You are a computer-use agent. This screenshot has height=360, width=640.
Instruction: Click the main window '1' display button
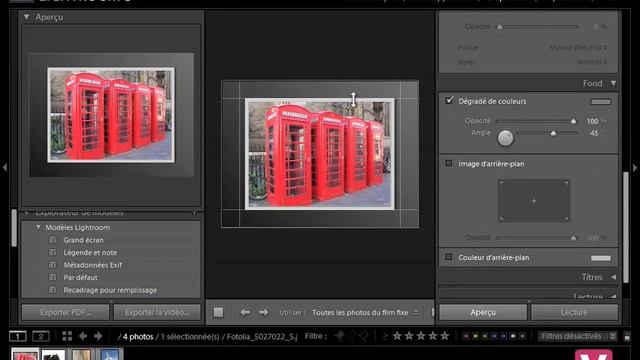click(x=18, y=336)
